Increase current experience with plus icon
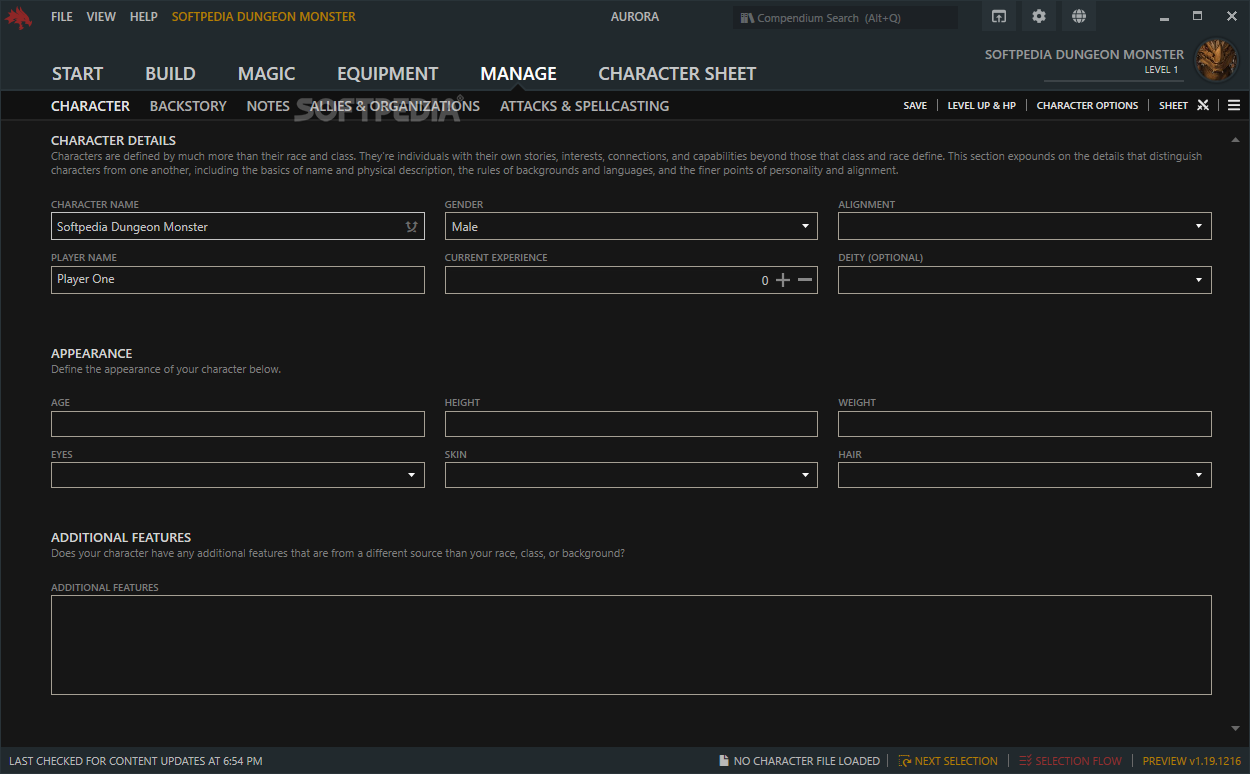This screenshot has height=774, width=1250. (x=783, y=280)
